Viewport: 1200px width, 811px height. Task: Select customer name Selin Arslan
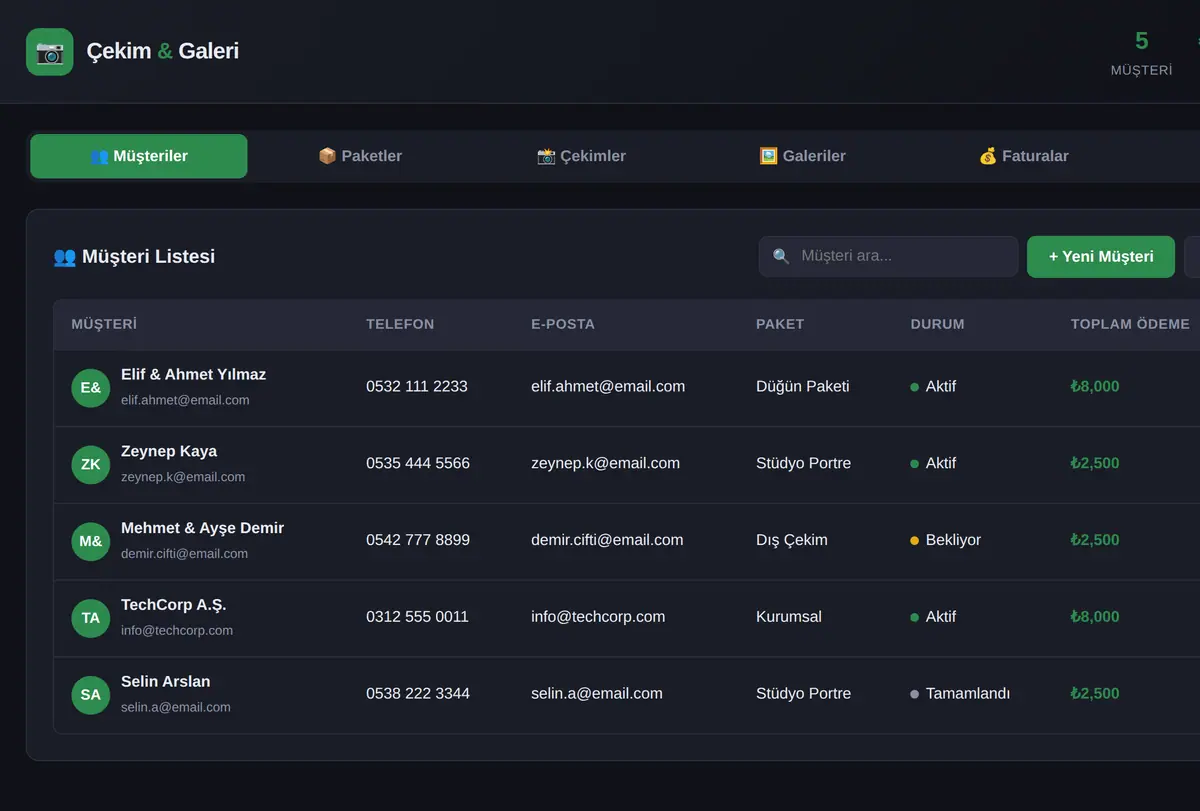click(166, 682)
